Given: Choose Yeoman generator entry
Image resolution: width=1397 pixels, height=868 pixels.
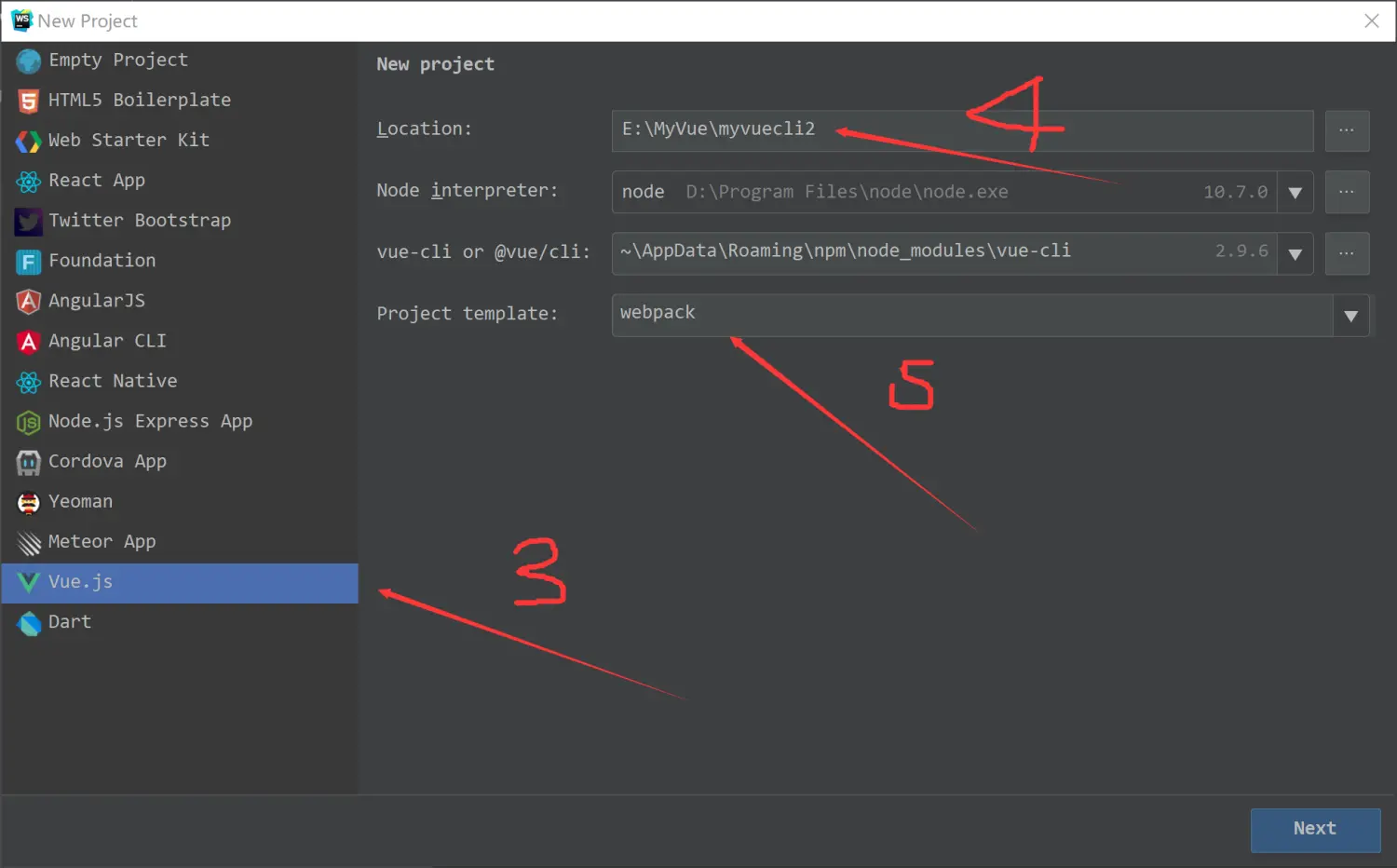Looking at the screenshot, I should tap(180, 501).
